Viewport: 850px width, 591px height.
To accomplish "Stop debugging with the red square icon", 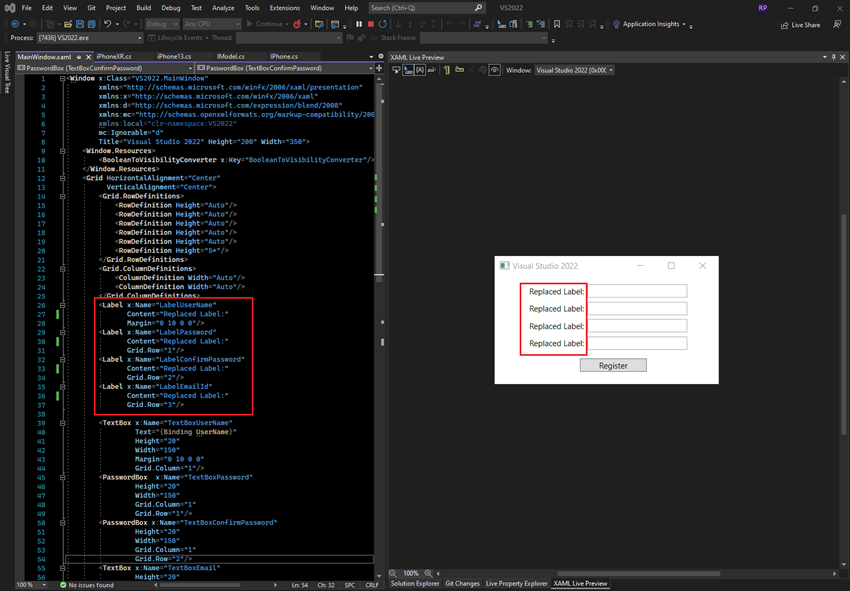I will point(371,24).
